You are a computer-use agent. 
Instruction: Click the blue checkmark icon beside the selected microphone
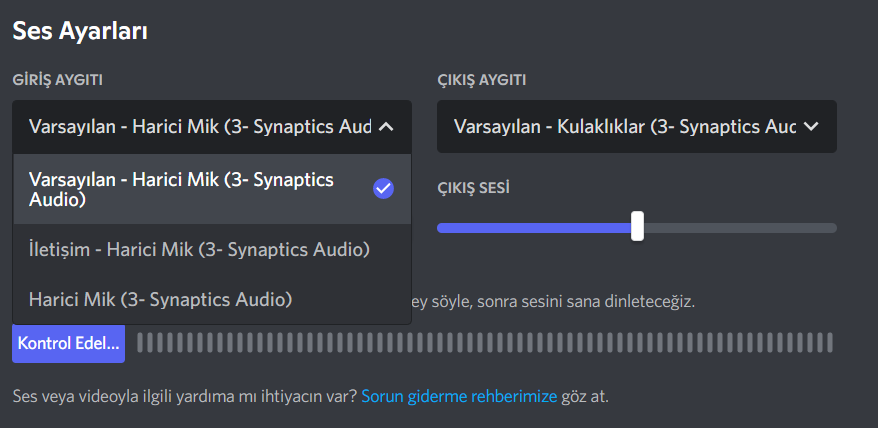coord(383,188)
